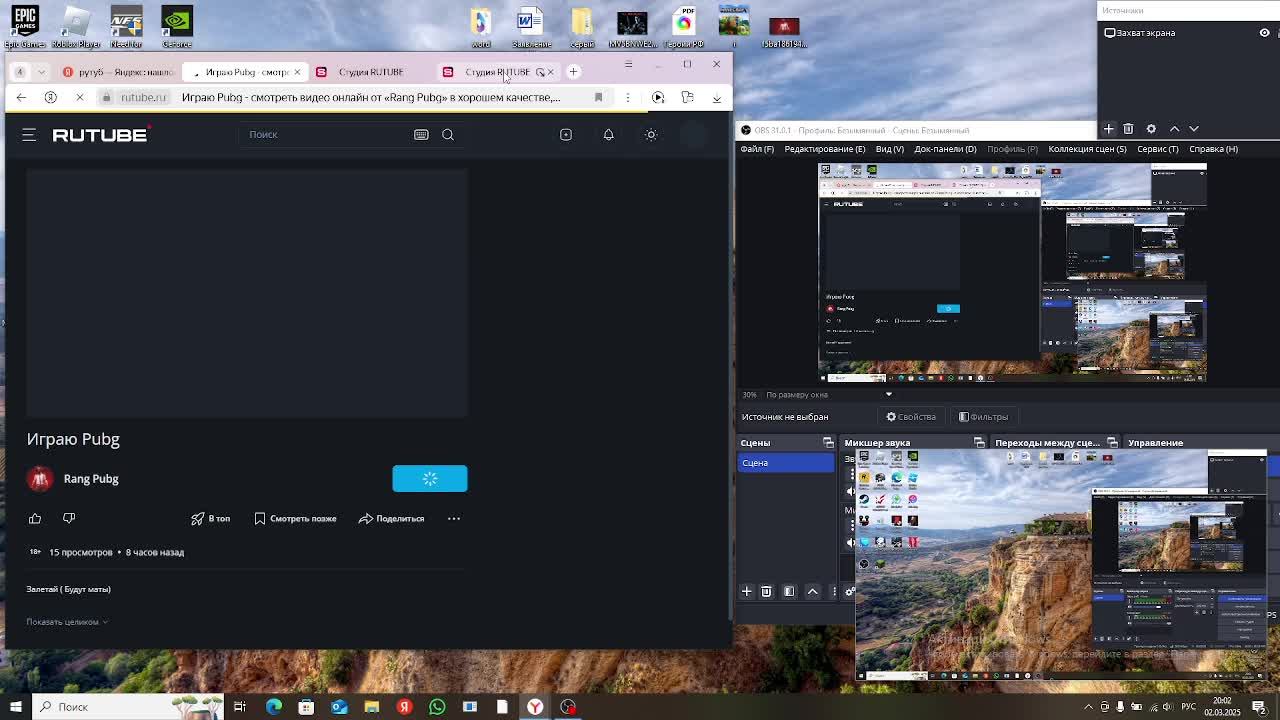This screenshot has height=720, width=1280.
Task: Add a new source in OBS sources dock
Action: click(x=1108, y=129)
